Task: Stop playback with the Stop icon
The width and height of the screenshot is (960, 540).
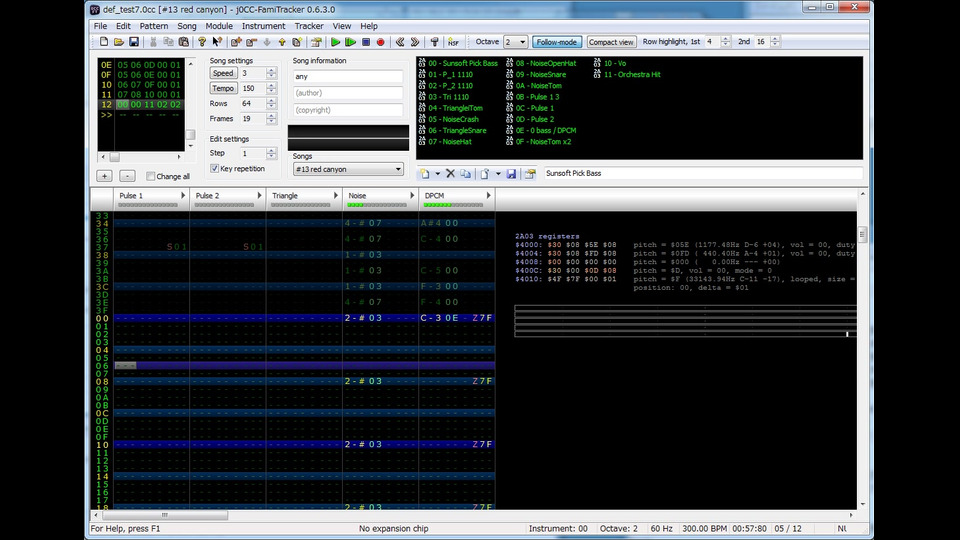Action: [366, 42]
